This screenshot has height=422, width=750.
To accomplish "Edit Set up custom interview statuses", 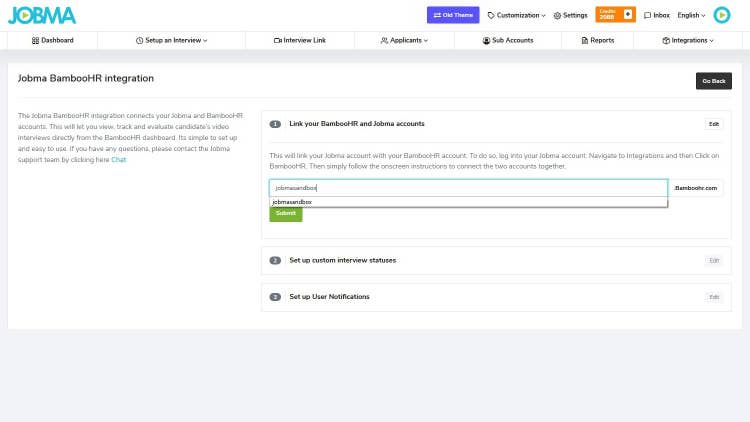I will (714, 260).
